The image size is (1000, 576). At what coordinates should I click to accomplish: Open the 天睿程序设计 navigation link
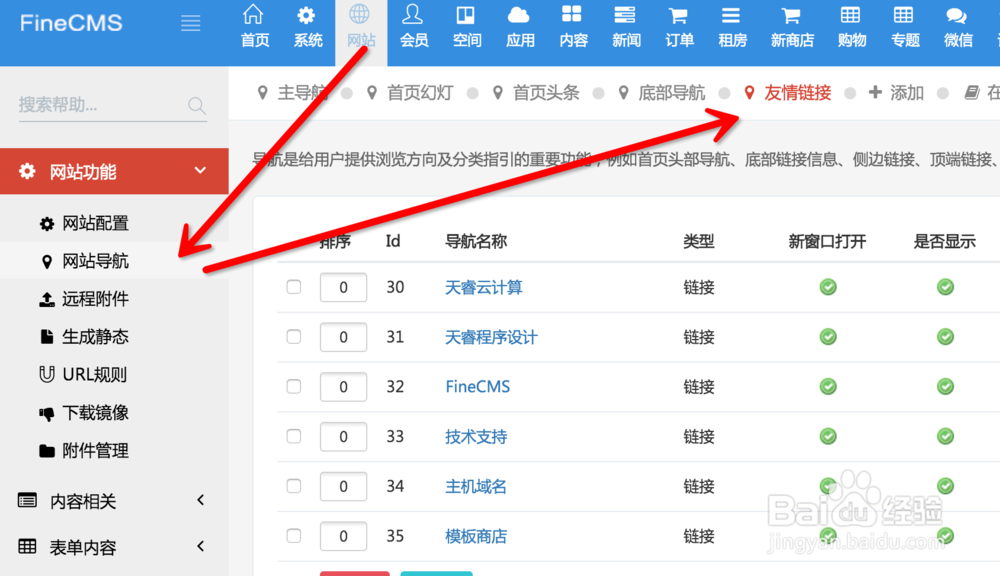[491, 337]
